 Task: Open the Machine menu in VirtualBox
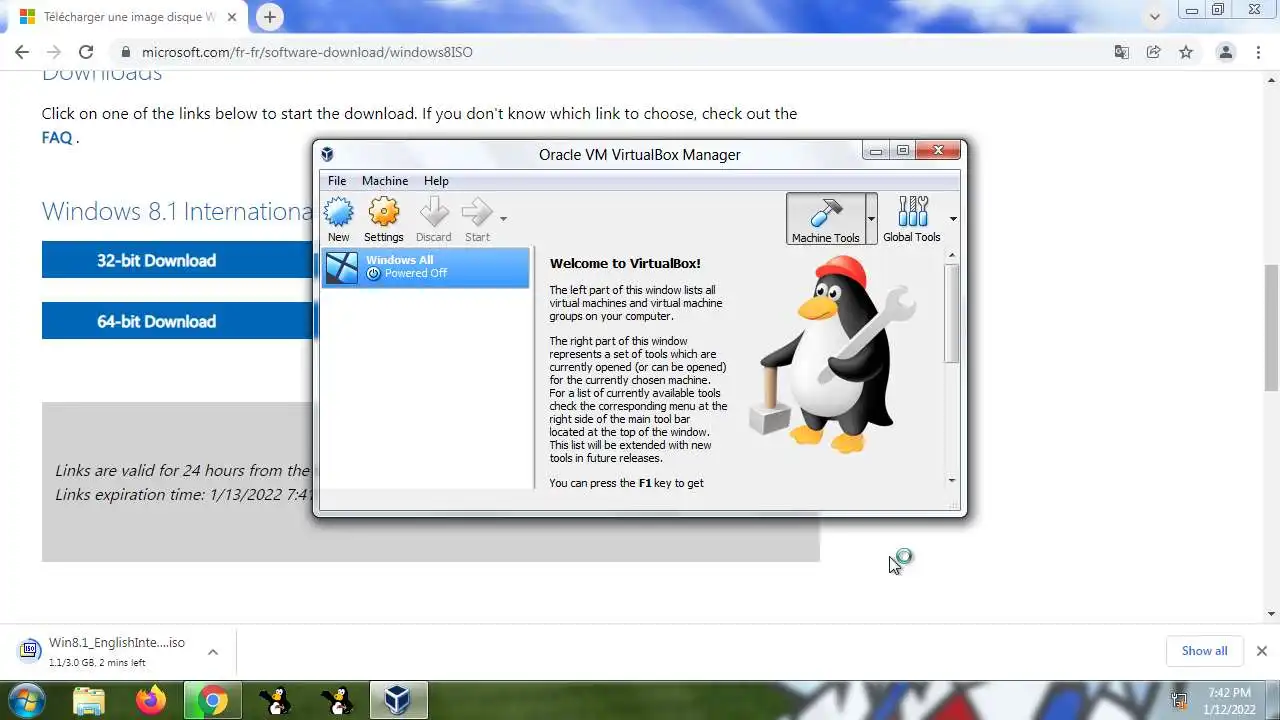pyautogui.click(x=385, y=181)
